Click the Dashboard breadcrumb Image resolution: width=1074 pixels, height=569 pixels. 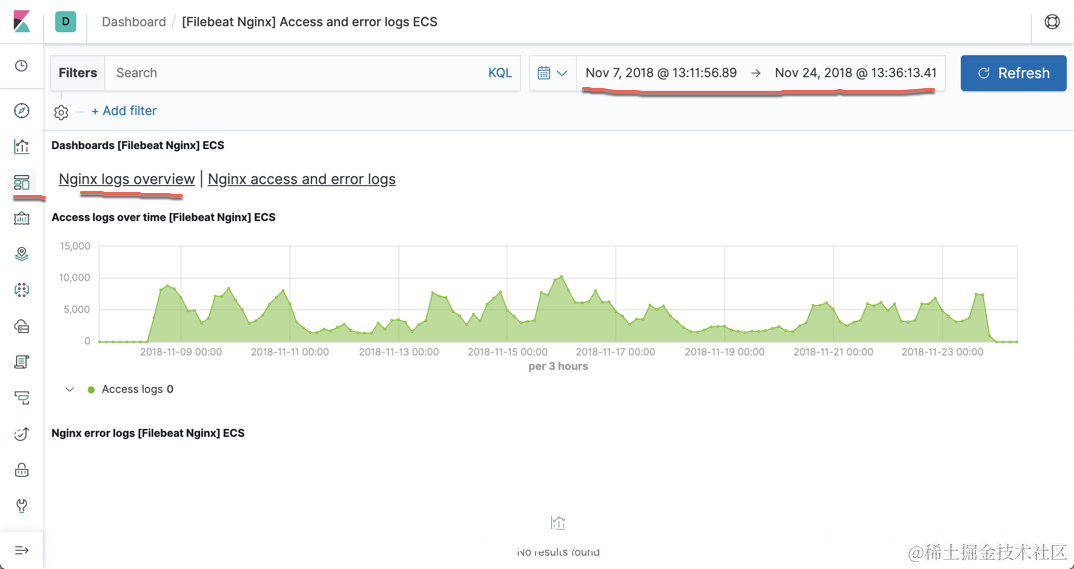tap(134, 22)
